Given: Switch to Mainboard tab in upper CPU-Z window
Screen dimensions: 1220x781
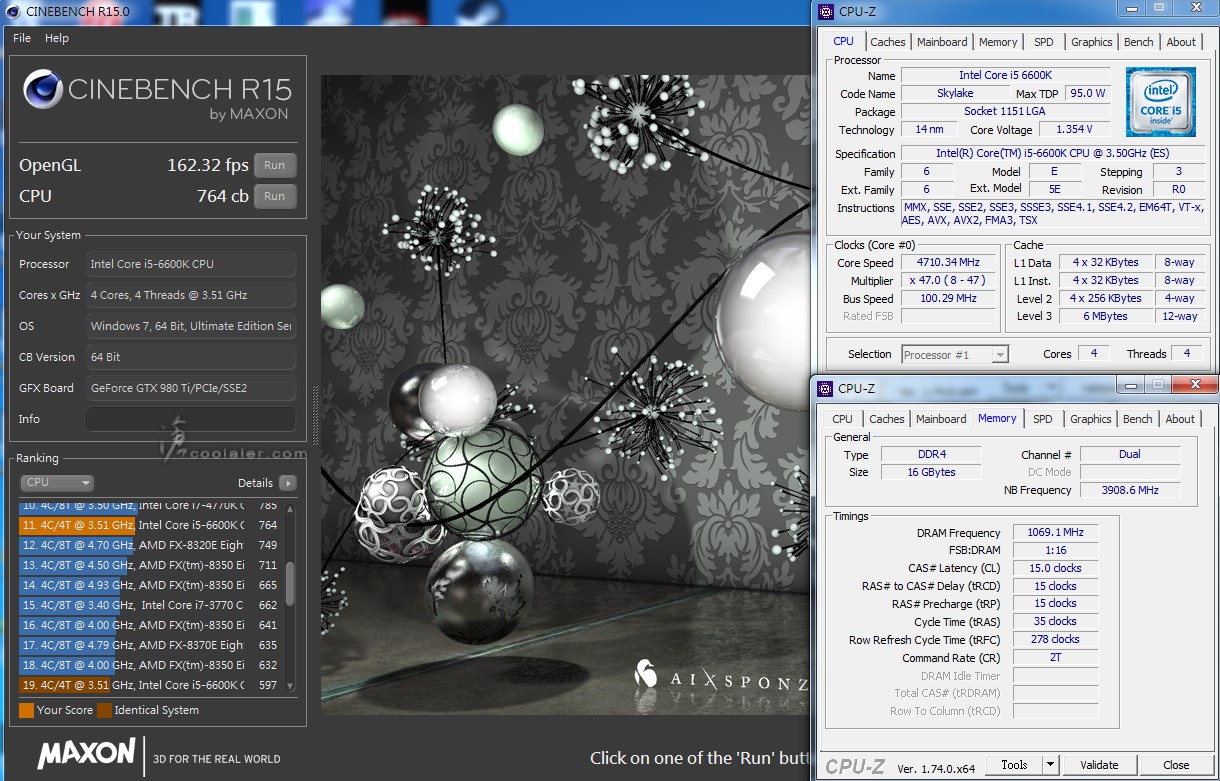Looking at the screenshot, I should [942, 42].
